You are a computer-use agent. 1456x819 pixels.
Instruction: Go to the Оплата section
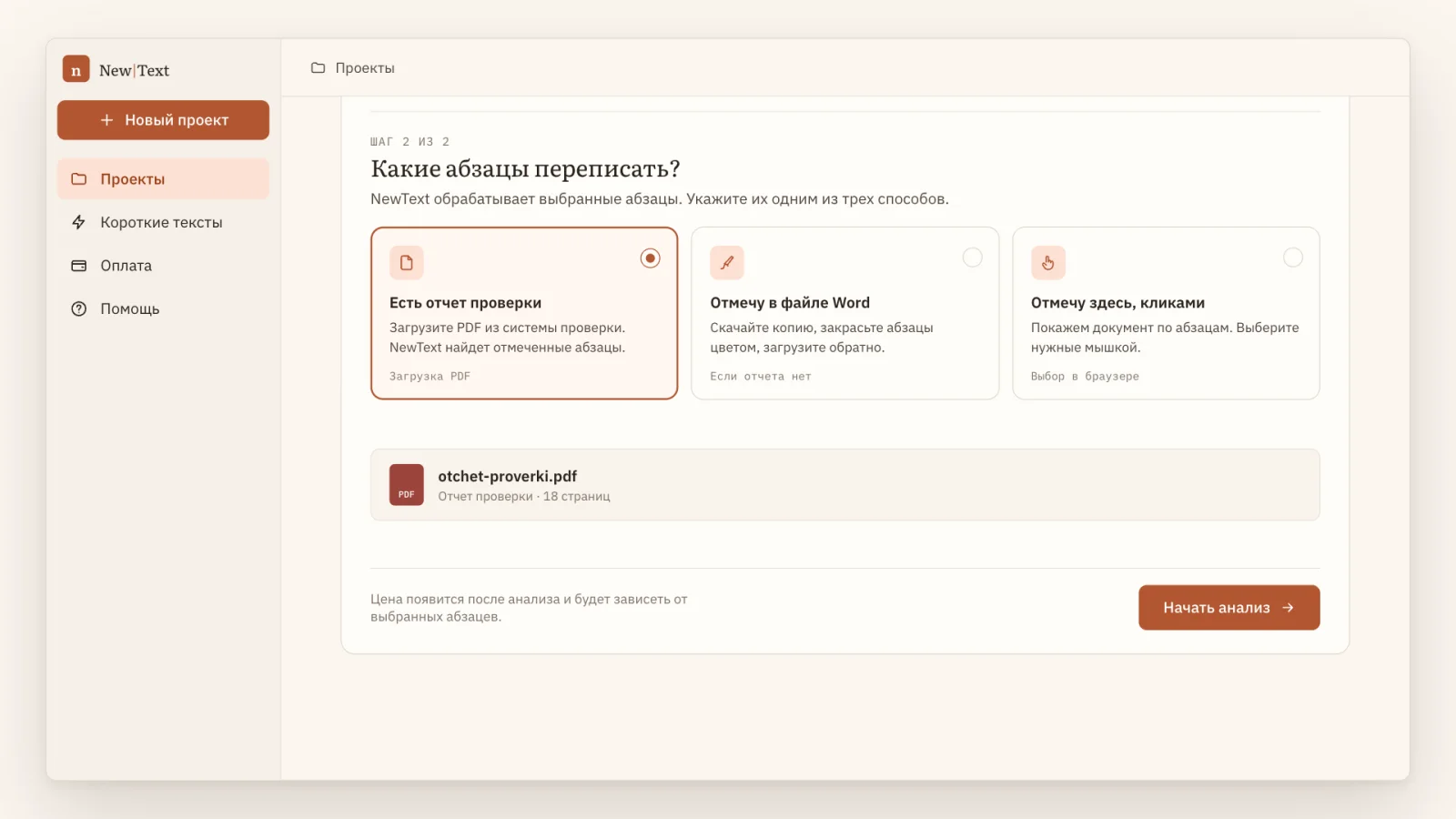[163, 266]
